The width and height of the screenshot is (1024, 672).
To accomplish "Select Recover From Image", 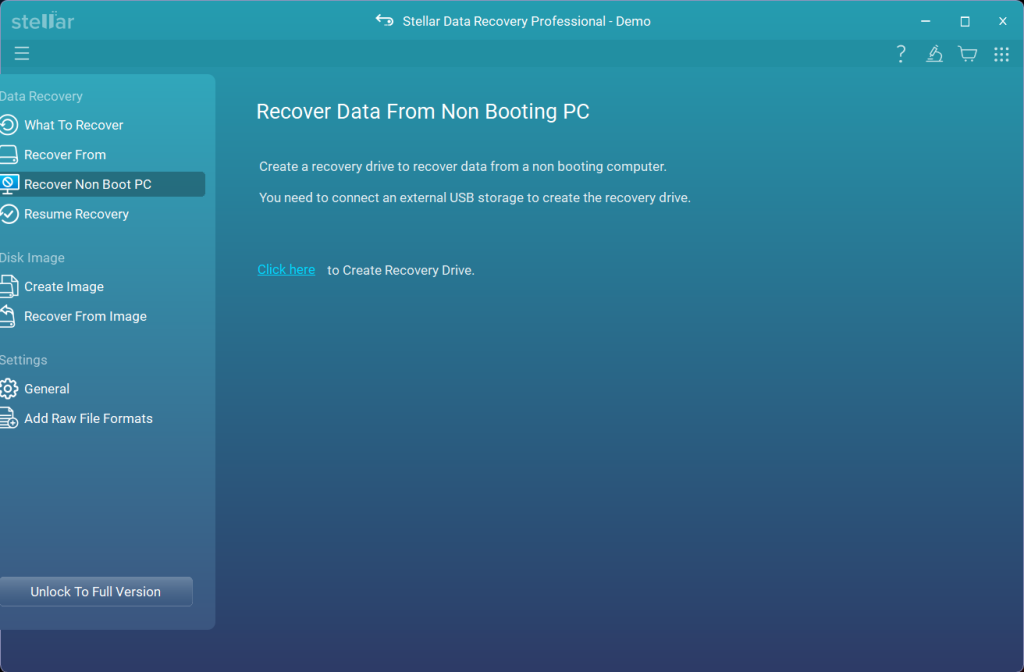I will (x=84, y=316).
